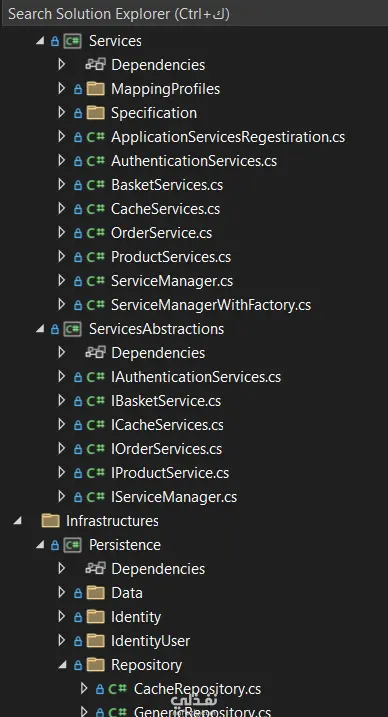Click C# icon of ApplicationServicesRegestiration.cs
The width and height of the screenshot is (388, 717).
pyautogui.click(x=96, y=137)
